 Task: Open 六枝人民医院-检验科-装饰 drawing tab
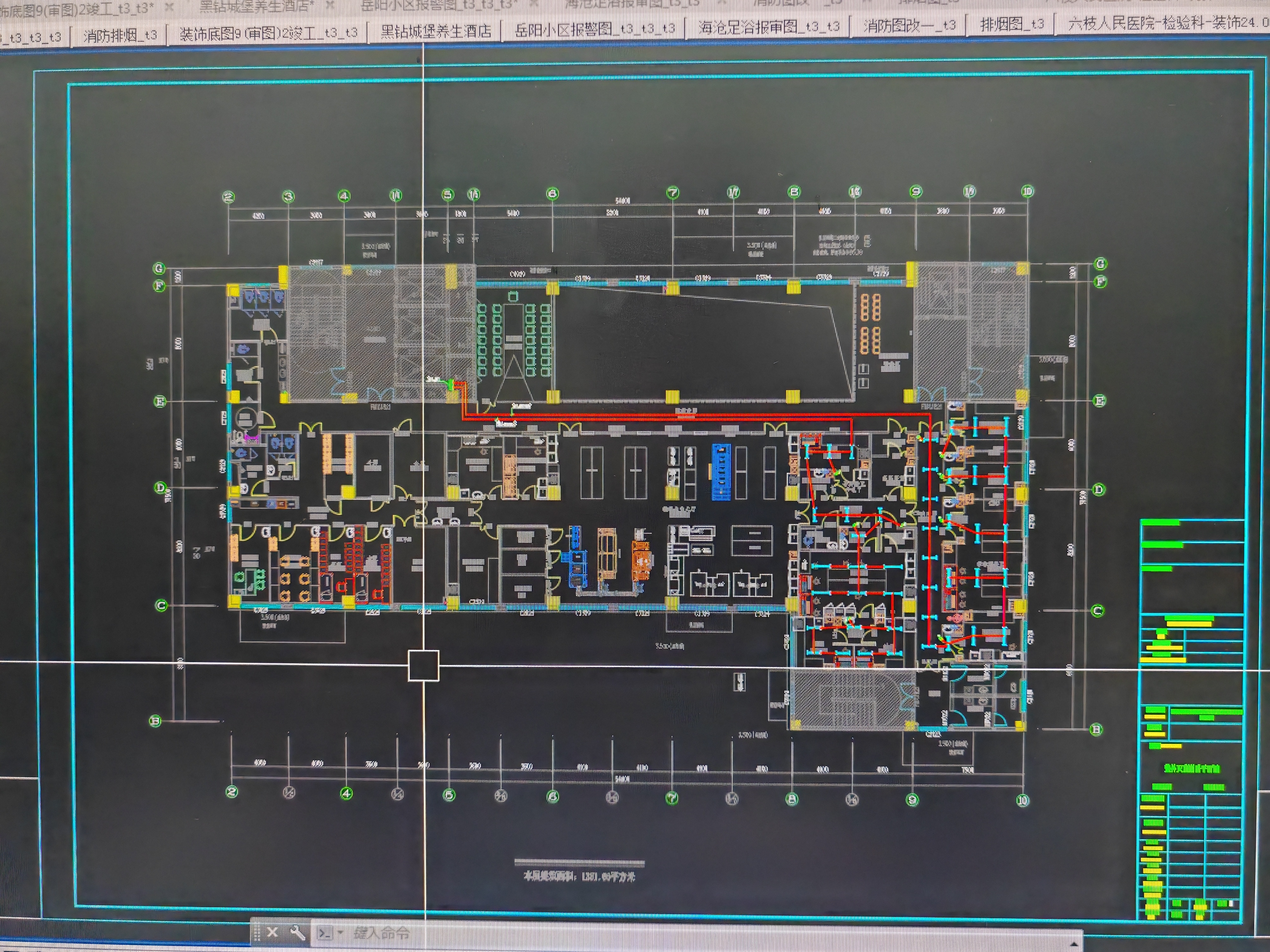(1166, 23)
